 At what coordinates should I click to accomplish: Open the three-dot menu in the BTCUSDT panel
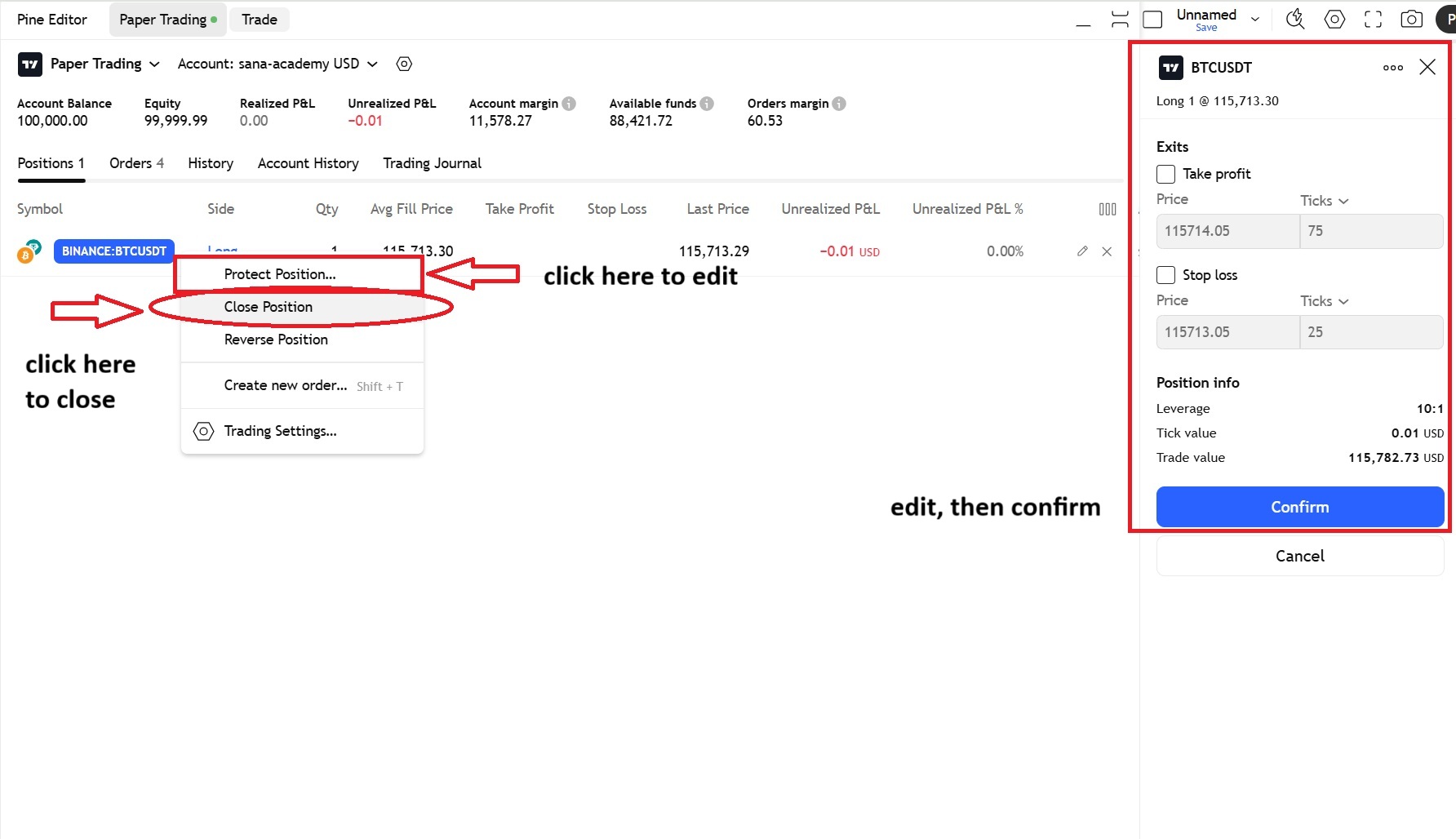click(1392, 68)
